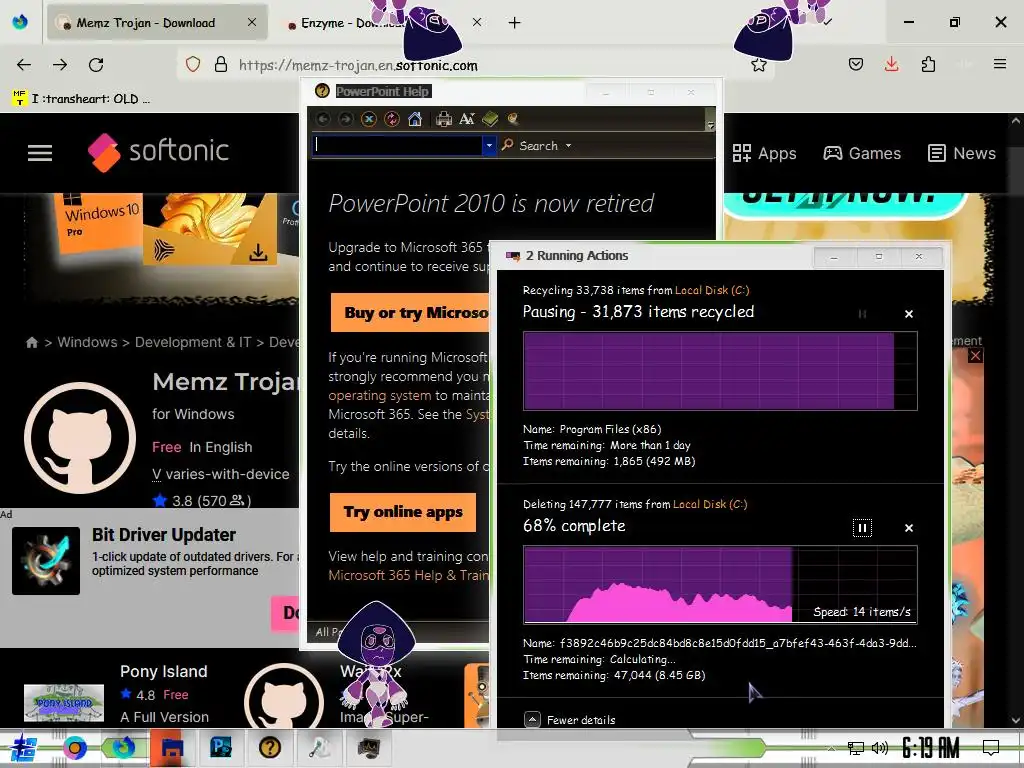
Task: Click into PowerPoint Help search input field
Action: coord(398,145)
